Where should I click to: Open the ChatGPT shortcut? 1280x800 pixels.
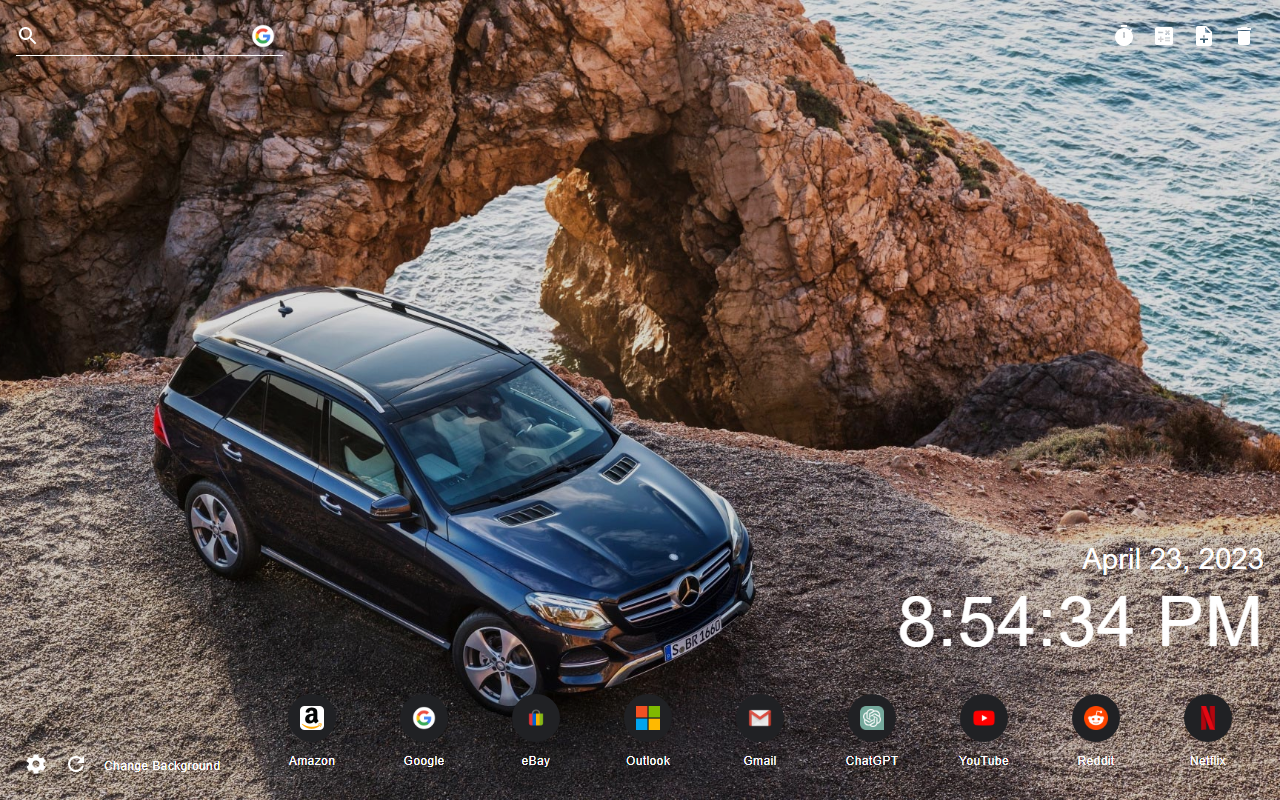[871, 717]
